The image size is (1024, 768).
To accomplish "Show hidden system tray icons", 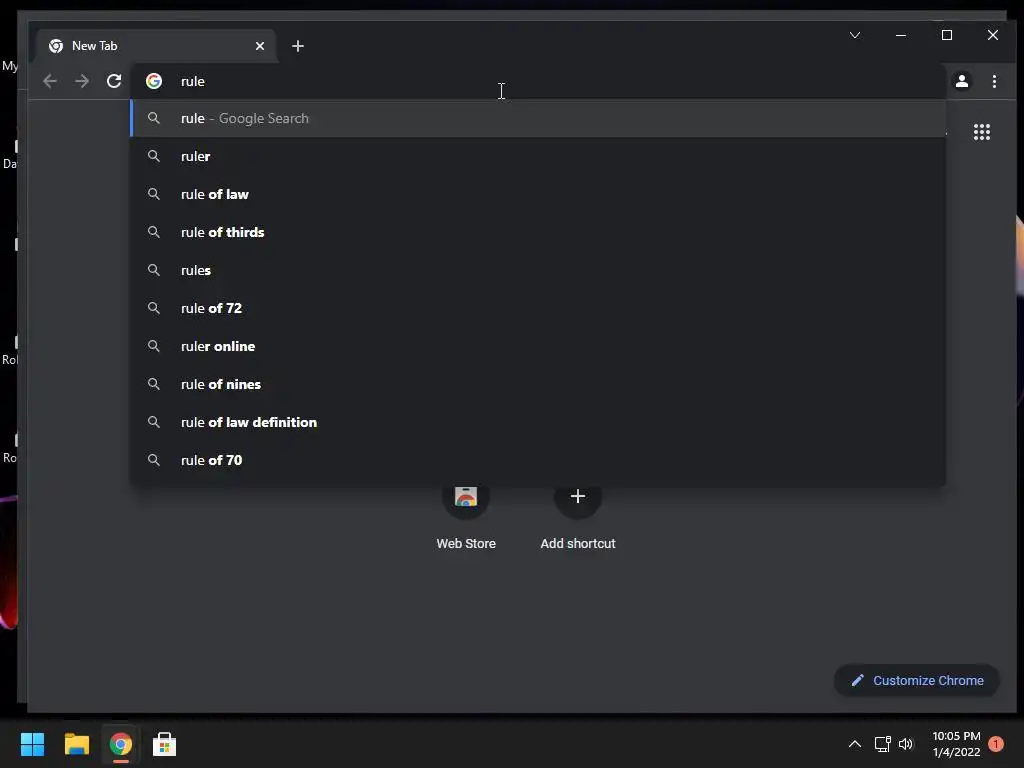I will coord(854,744).
